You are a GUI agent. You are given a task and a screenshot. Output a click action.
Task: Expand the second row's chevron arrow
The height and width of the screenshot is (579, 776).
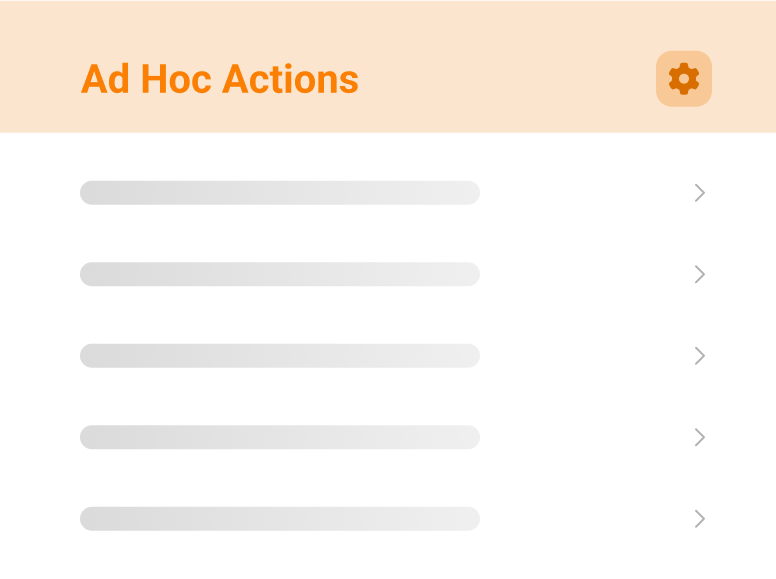pos(700,274)
